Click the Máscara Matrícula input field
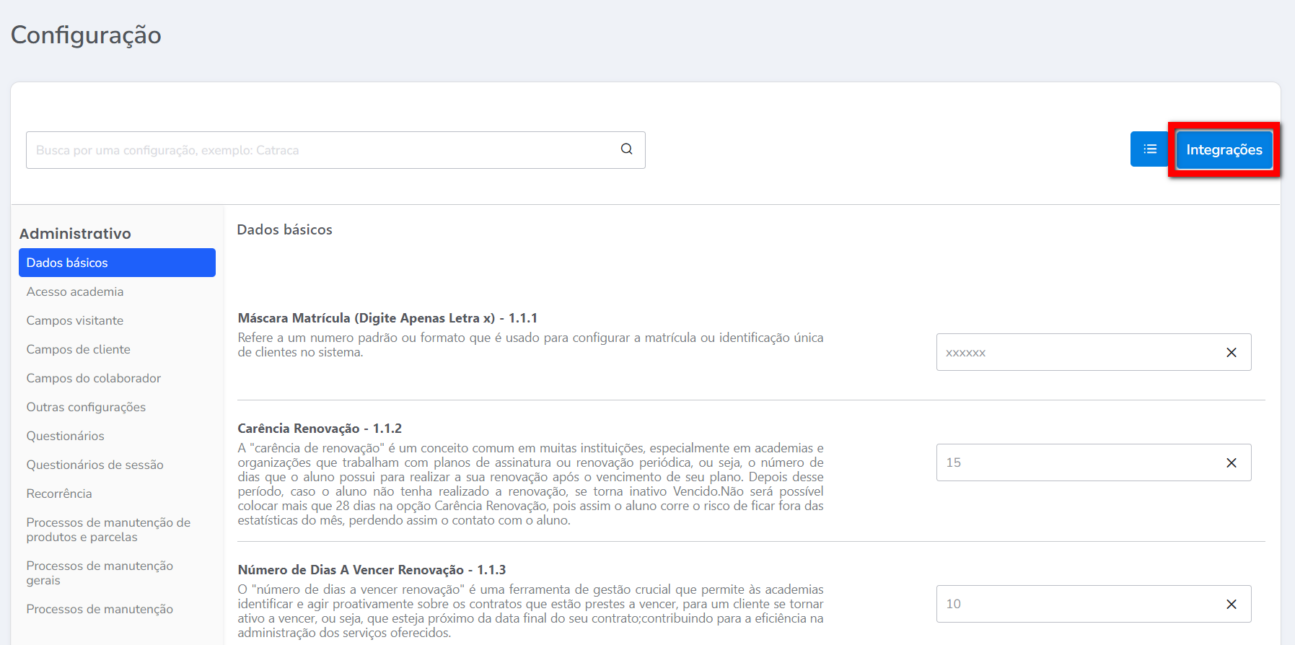The width and height of the screenshot is (1295, 645). coord(1075,353)
